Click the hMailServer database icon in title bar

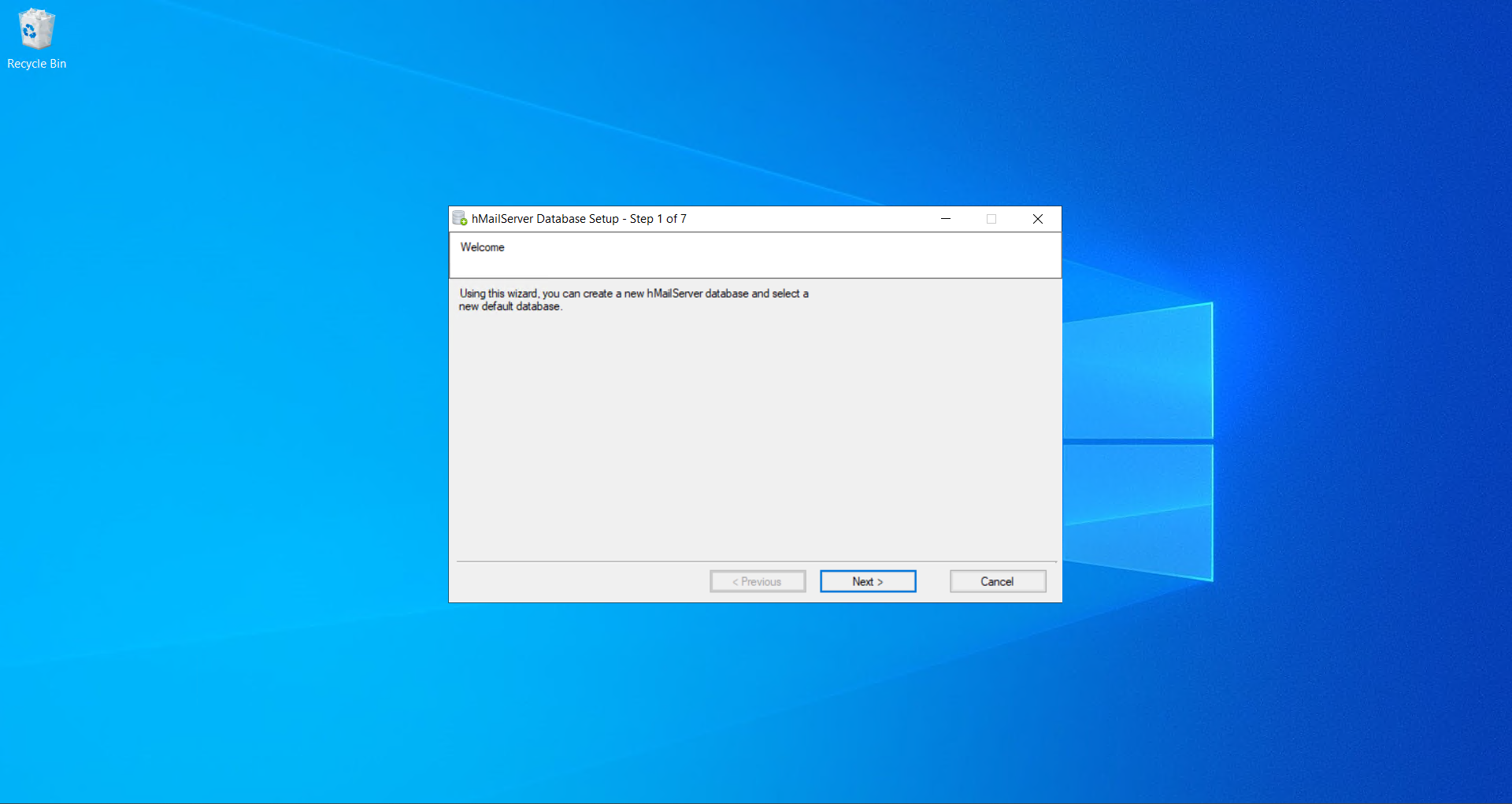[x=460, y=218]
